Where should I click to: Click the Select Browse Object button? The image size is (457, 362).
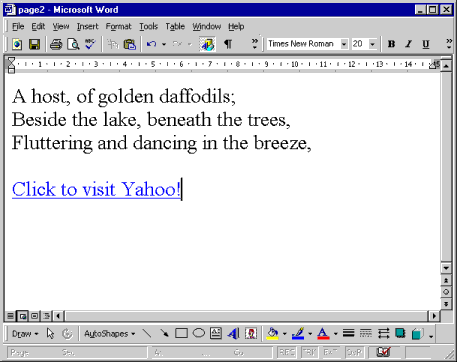(446, 292)
